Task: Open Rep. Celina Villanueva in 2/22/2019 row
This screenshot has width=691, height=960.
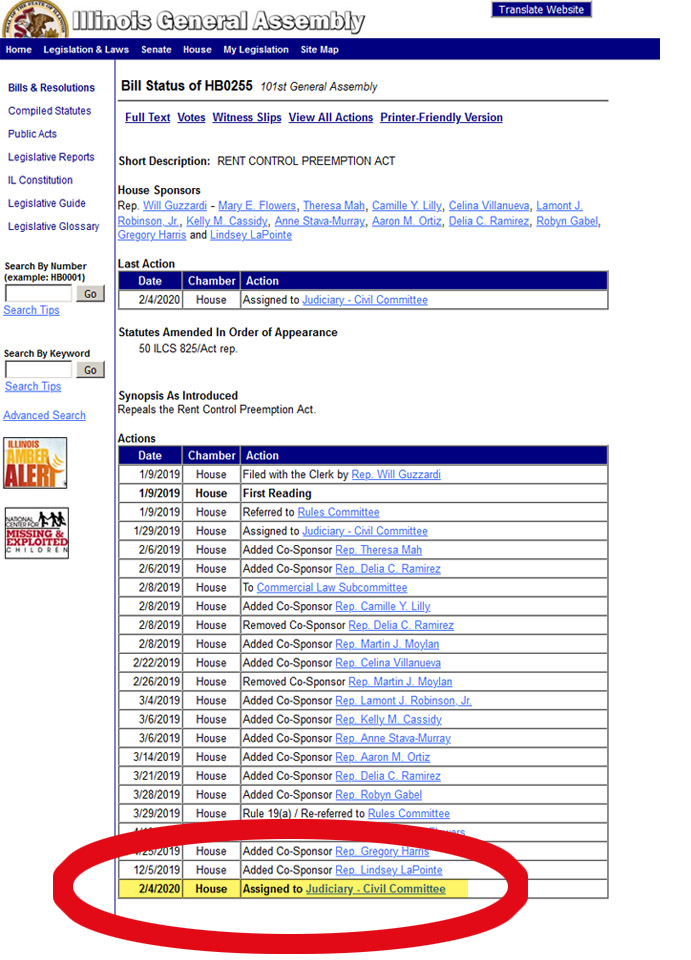Action: [388, 663]
